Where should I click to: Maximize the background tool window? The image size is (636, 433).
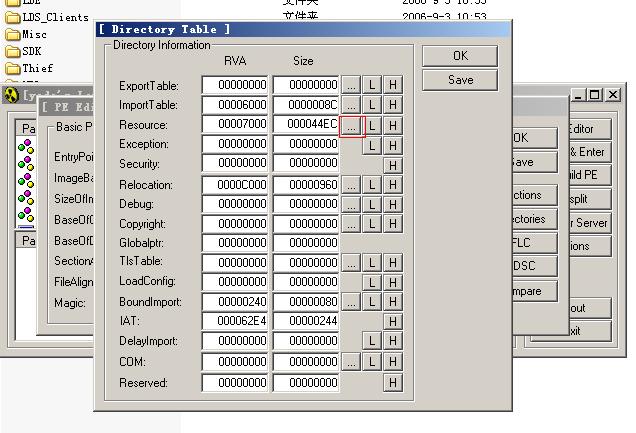click(x=595, y=95)
